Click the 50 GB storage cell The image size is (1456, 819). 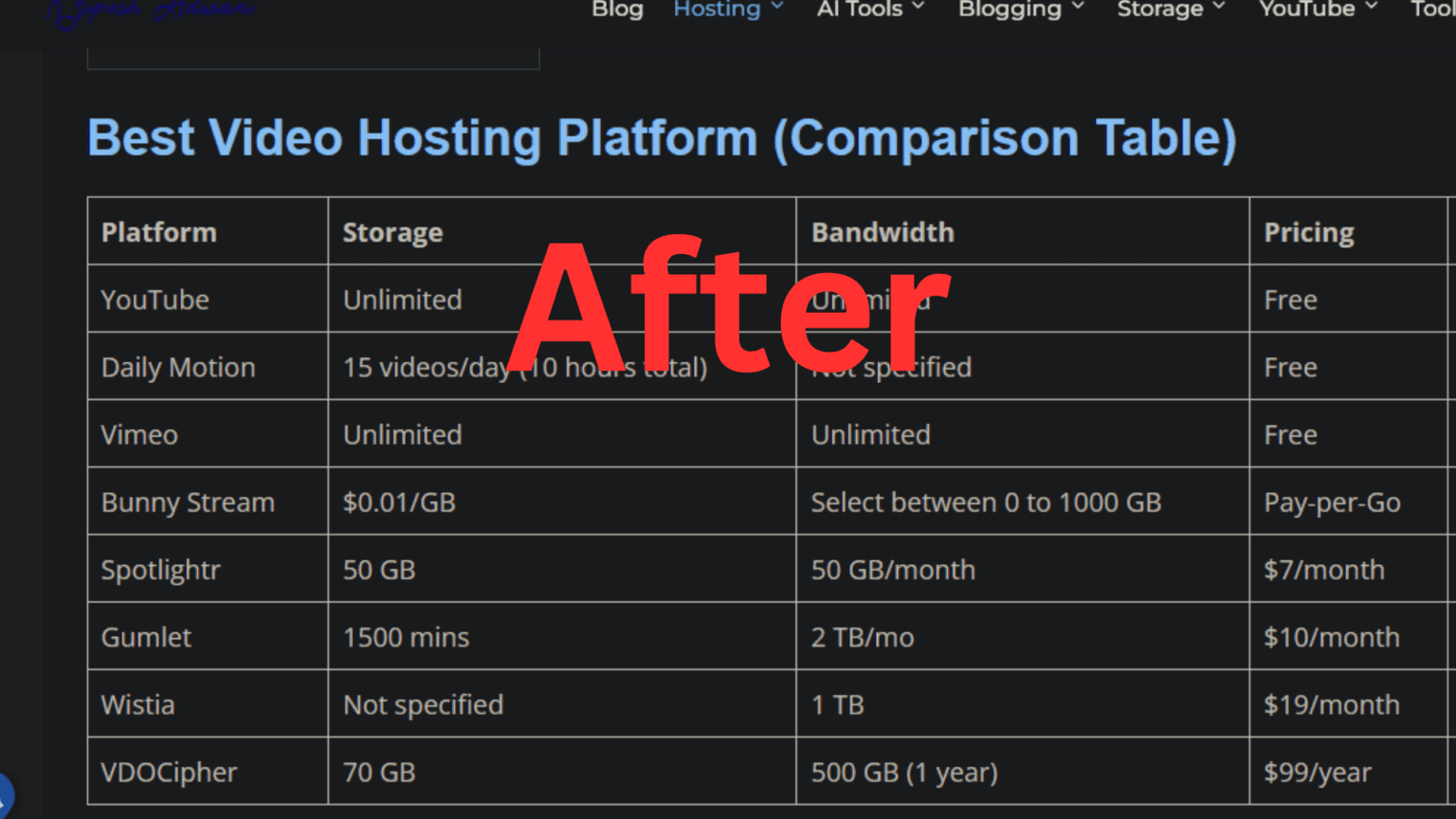(x=562, y=569)
